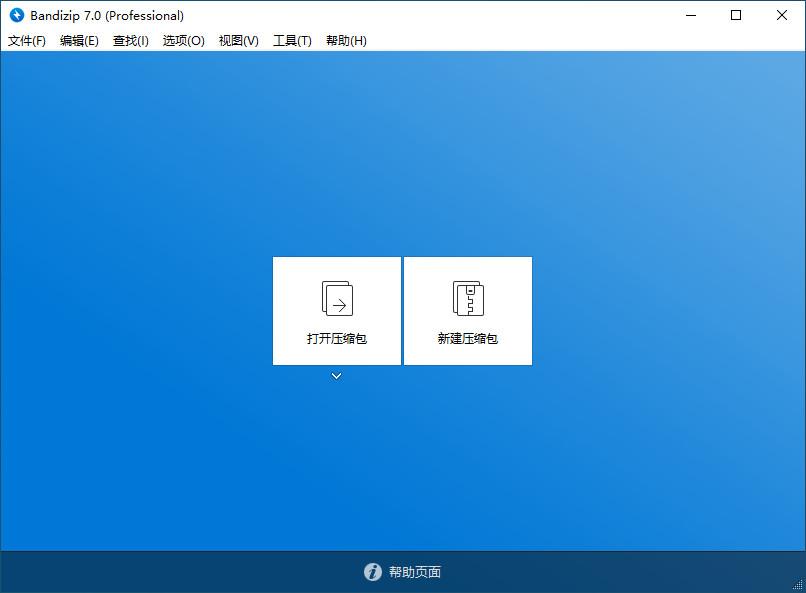Open the 工具 menu
Screen dimensions: 806x593
click(292, 41)
